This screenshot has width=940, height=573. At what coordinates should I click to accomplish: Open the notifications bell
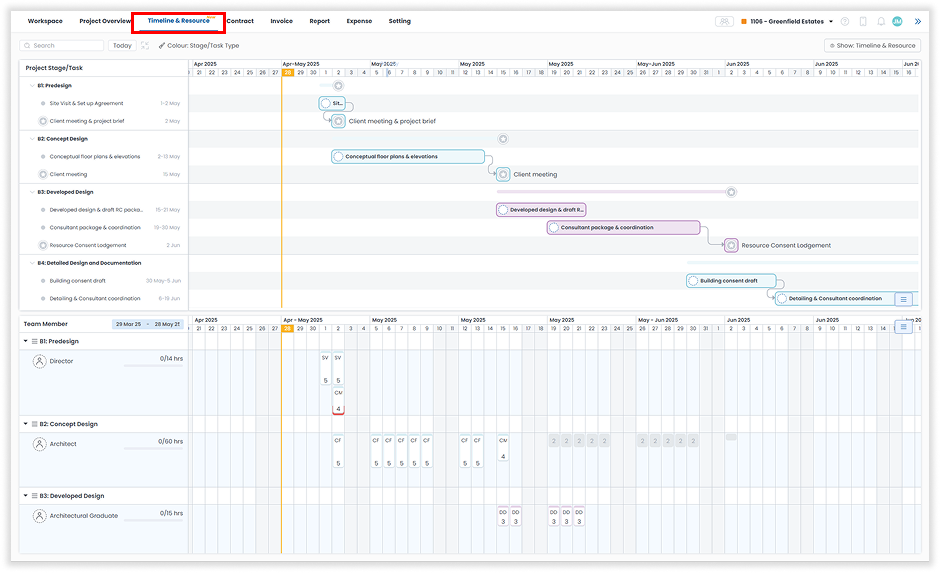pyautogui.click(x=881, y=21)
